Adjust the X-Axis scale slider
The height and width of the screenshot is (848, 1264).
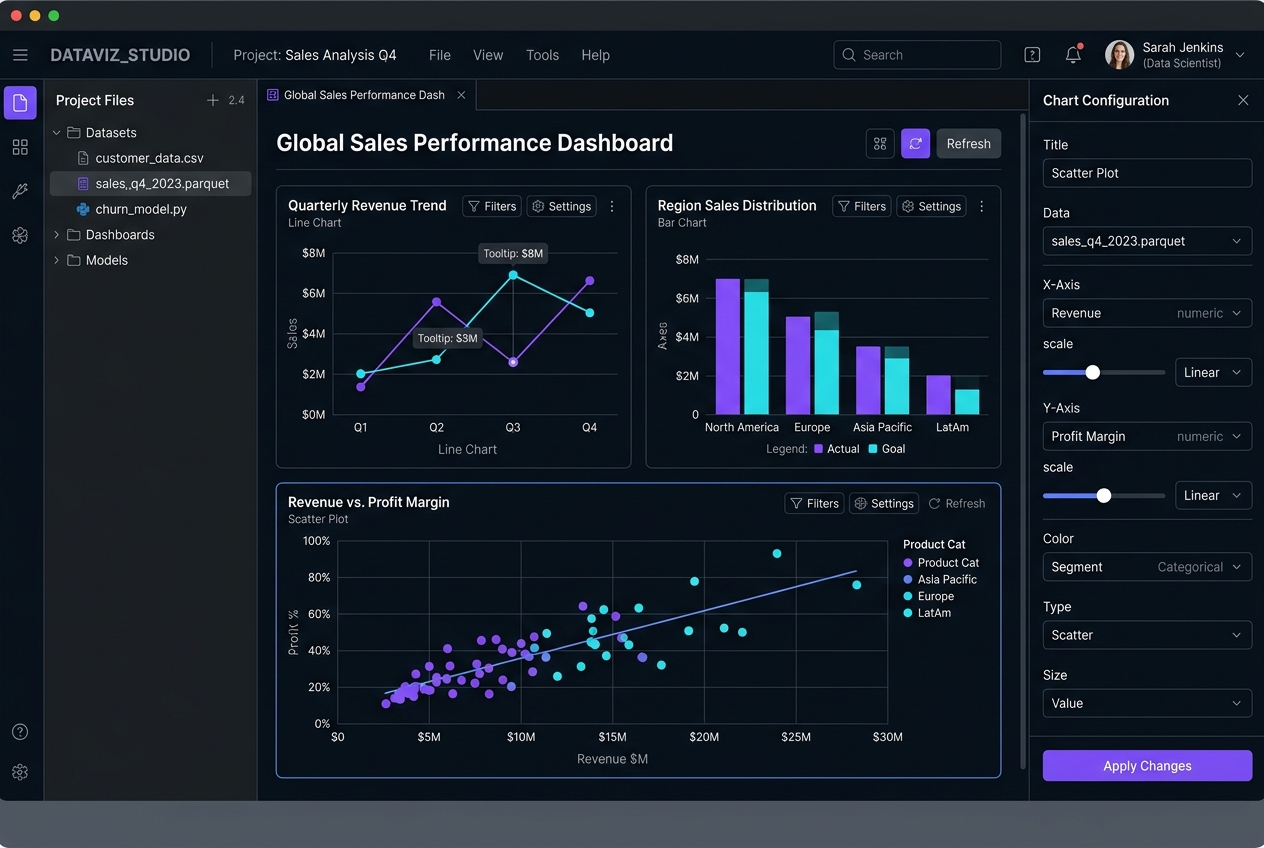click(x=1093, y=372)
